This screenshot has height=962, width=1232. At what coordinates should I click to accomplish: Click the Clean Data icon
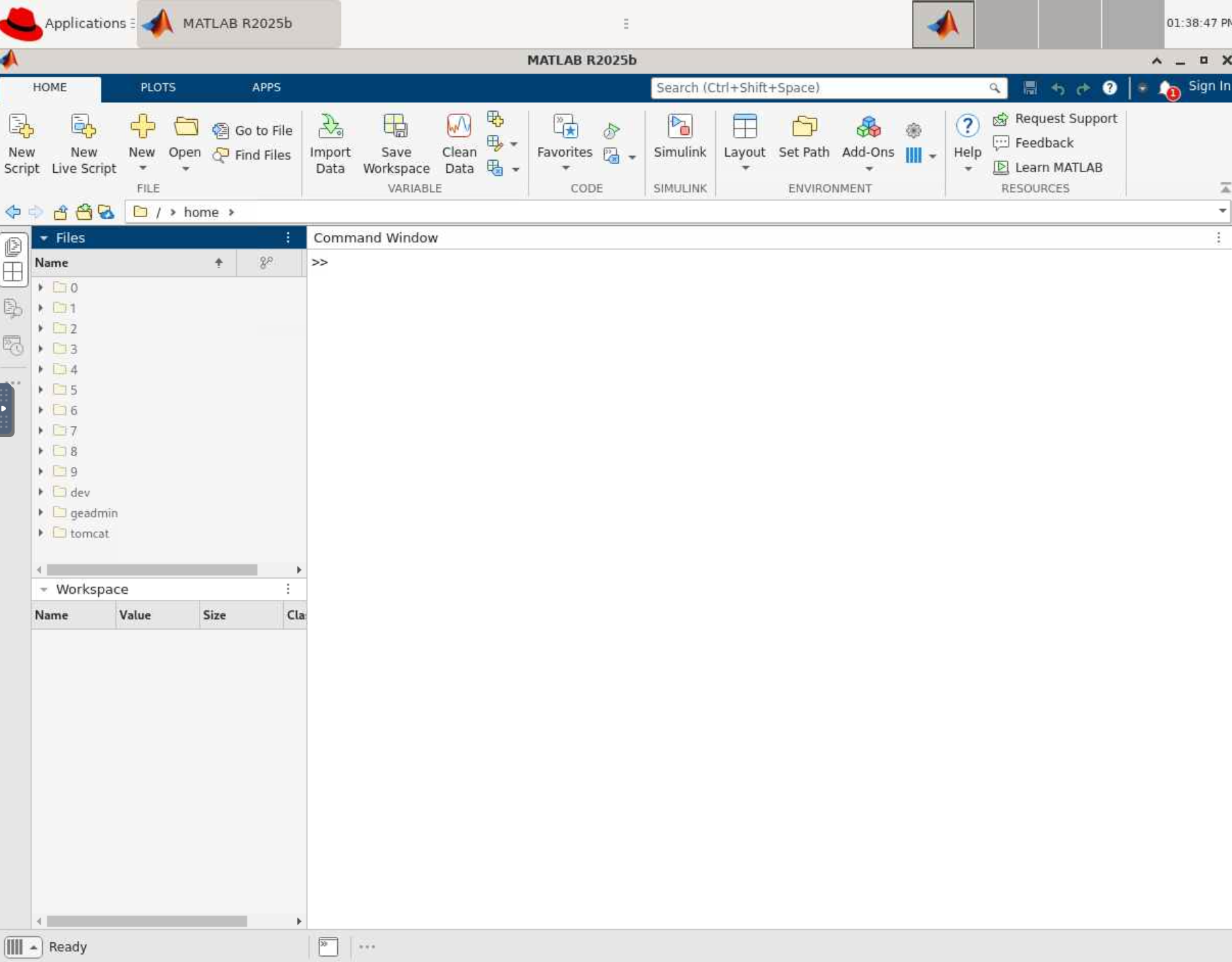click(459, 127)
